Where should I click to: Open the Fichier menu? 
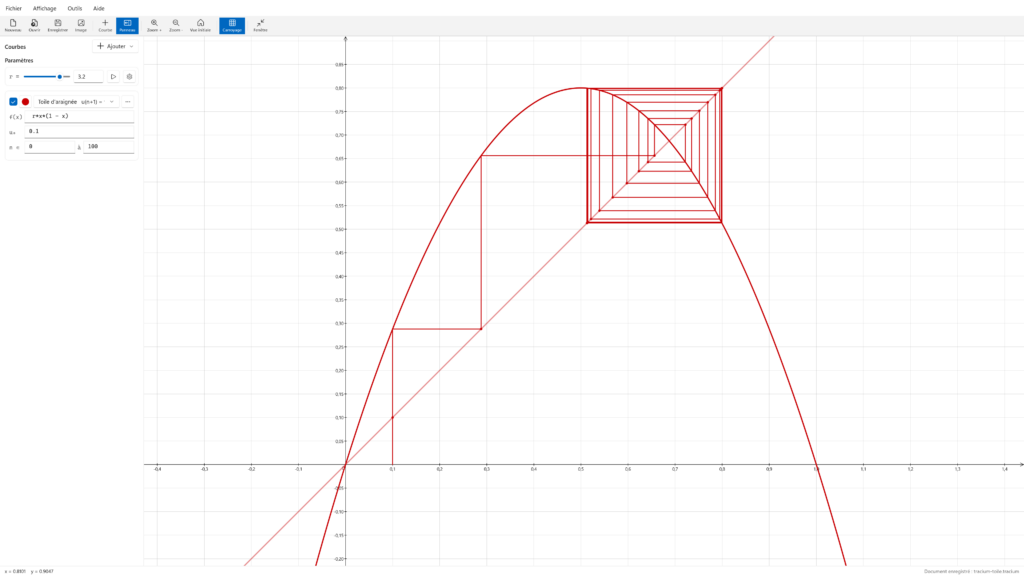point(14,8)
